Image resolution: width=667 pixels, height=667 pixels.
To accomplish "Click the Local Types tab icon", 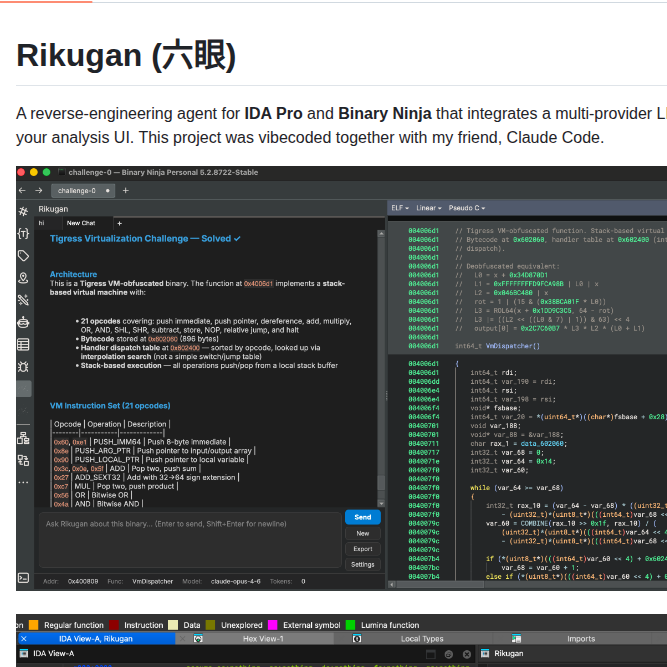I will (x=357, y=638).
